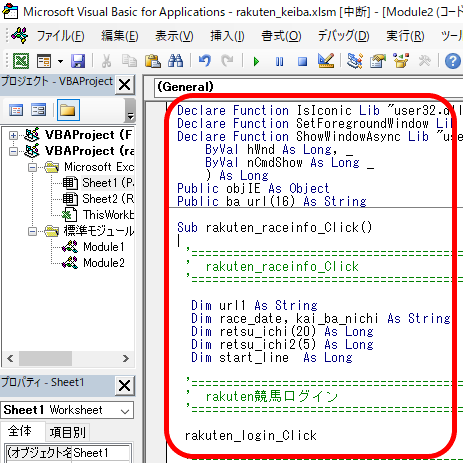Collapse the 標準モジュール folder
This screenshot has width=463, height=463.
(32, 231)
